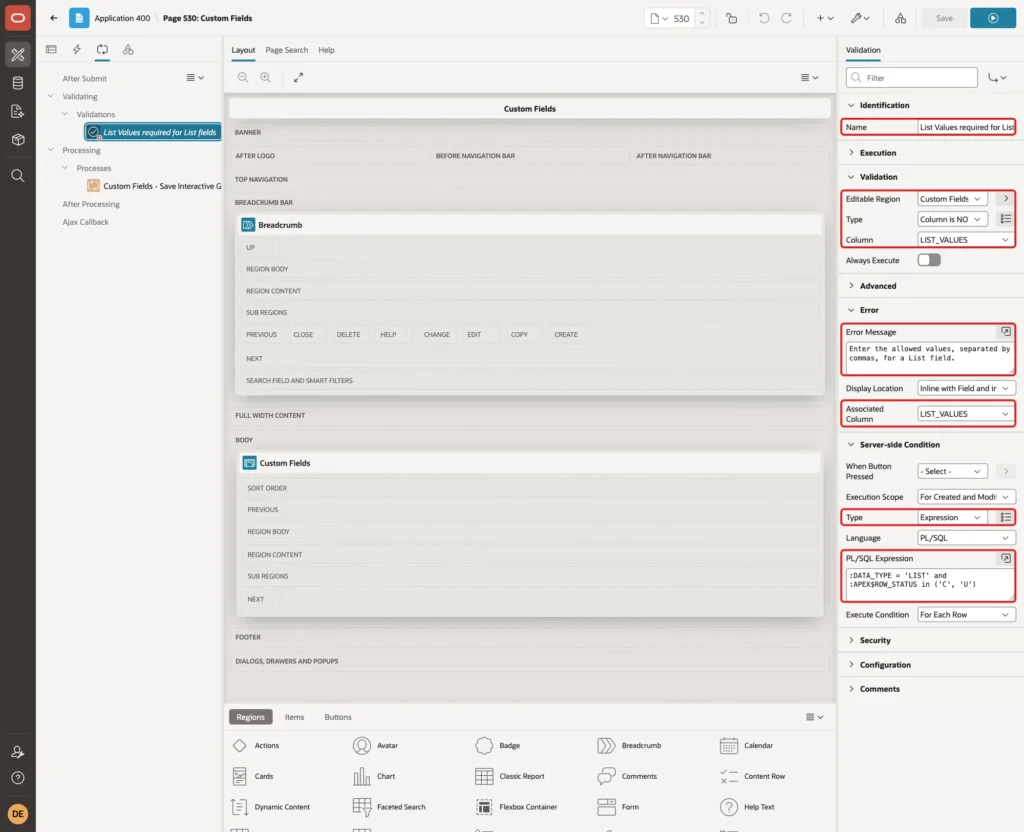Open the search magnifier in side rail

pyautogui.click(x=18, y=175)
